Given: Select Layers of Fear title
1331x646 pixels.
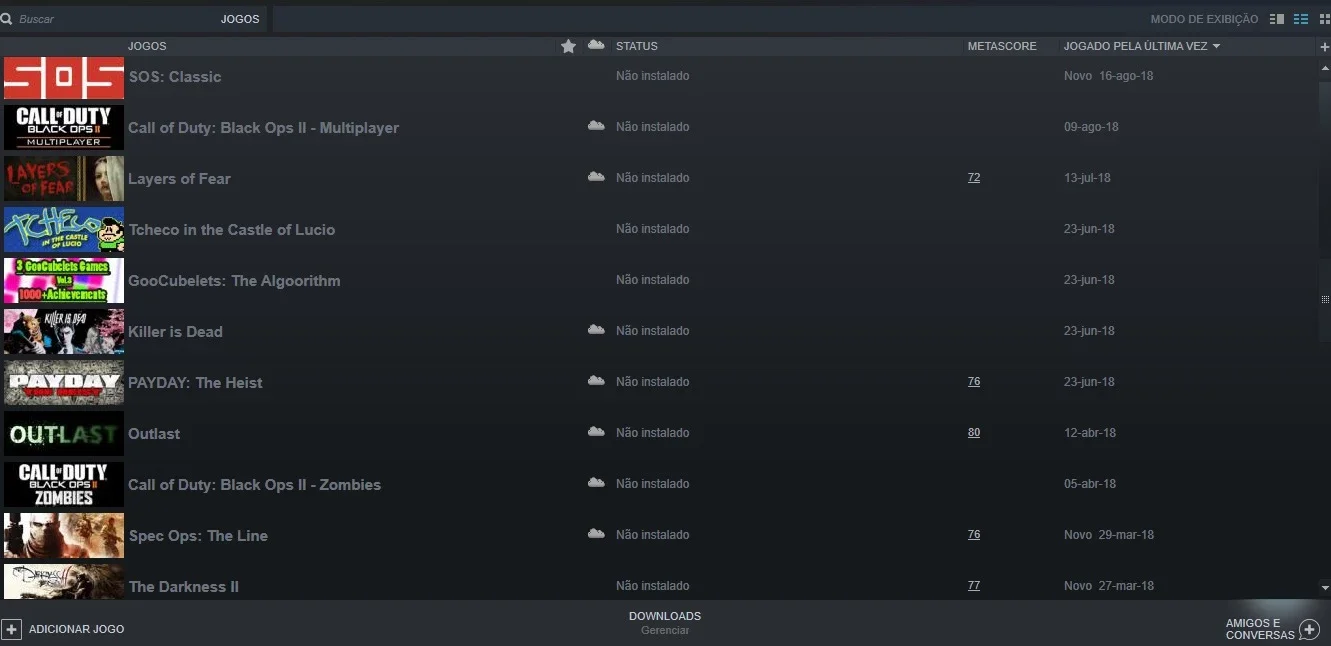Looking at the screenshot, I should click(x=179, y=179).
